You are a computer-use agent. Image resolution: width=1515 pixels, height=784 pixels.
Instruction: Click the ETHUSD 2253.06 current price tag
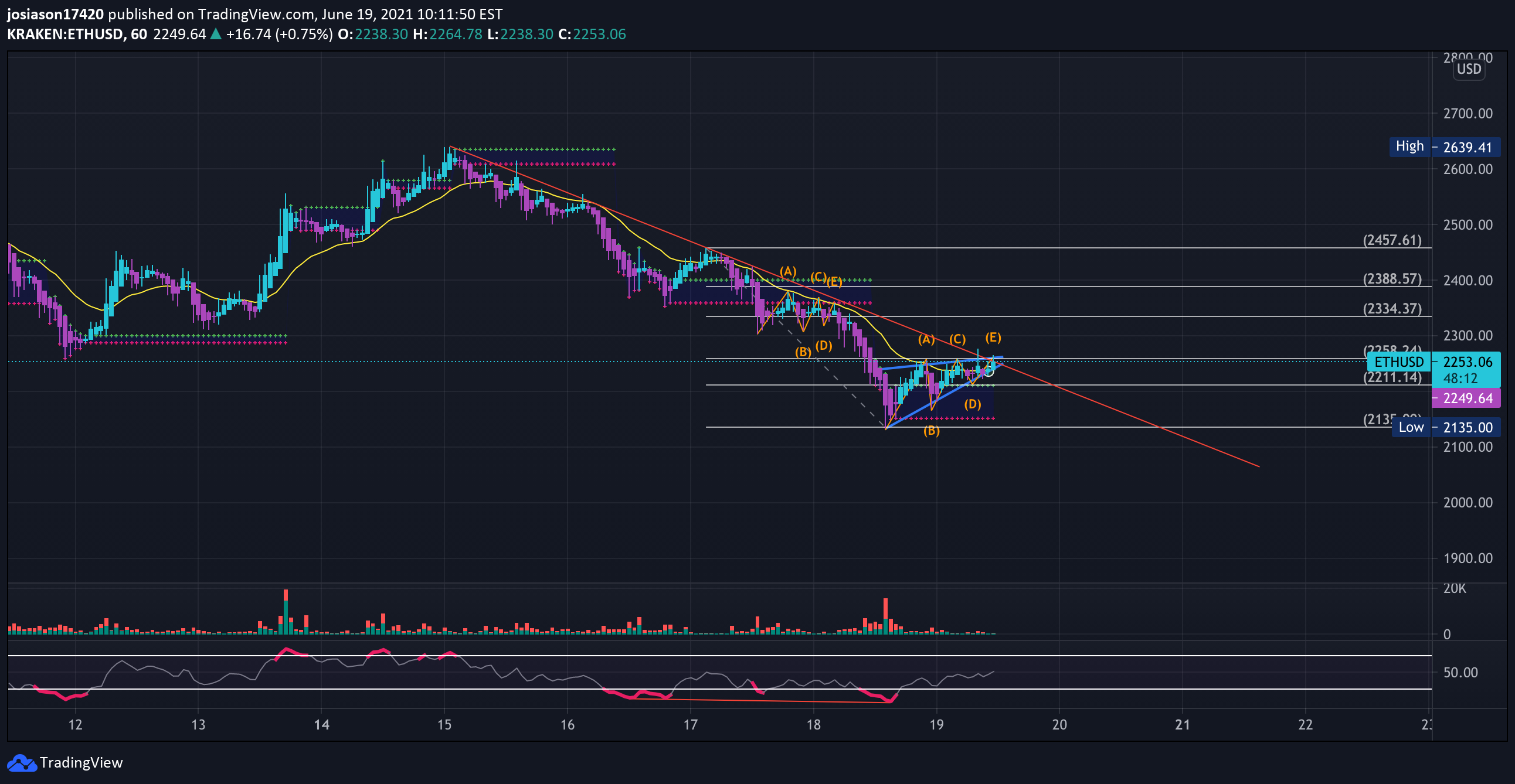1435,362
